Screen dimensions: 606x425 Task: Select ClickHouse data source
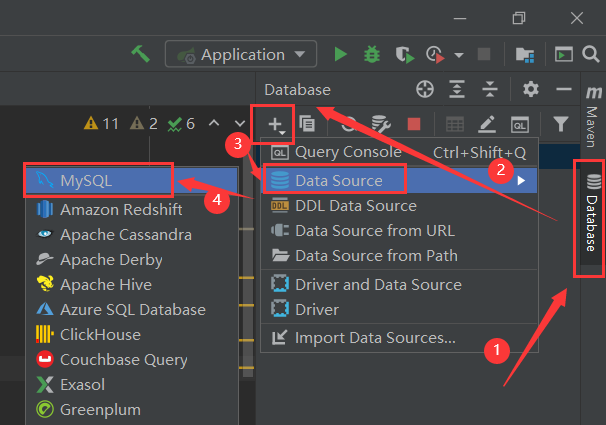pyautogui.click(x=131, y=335)
